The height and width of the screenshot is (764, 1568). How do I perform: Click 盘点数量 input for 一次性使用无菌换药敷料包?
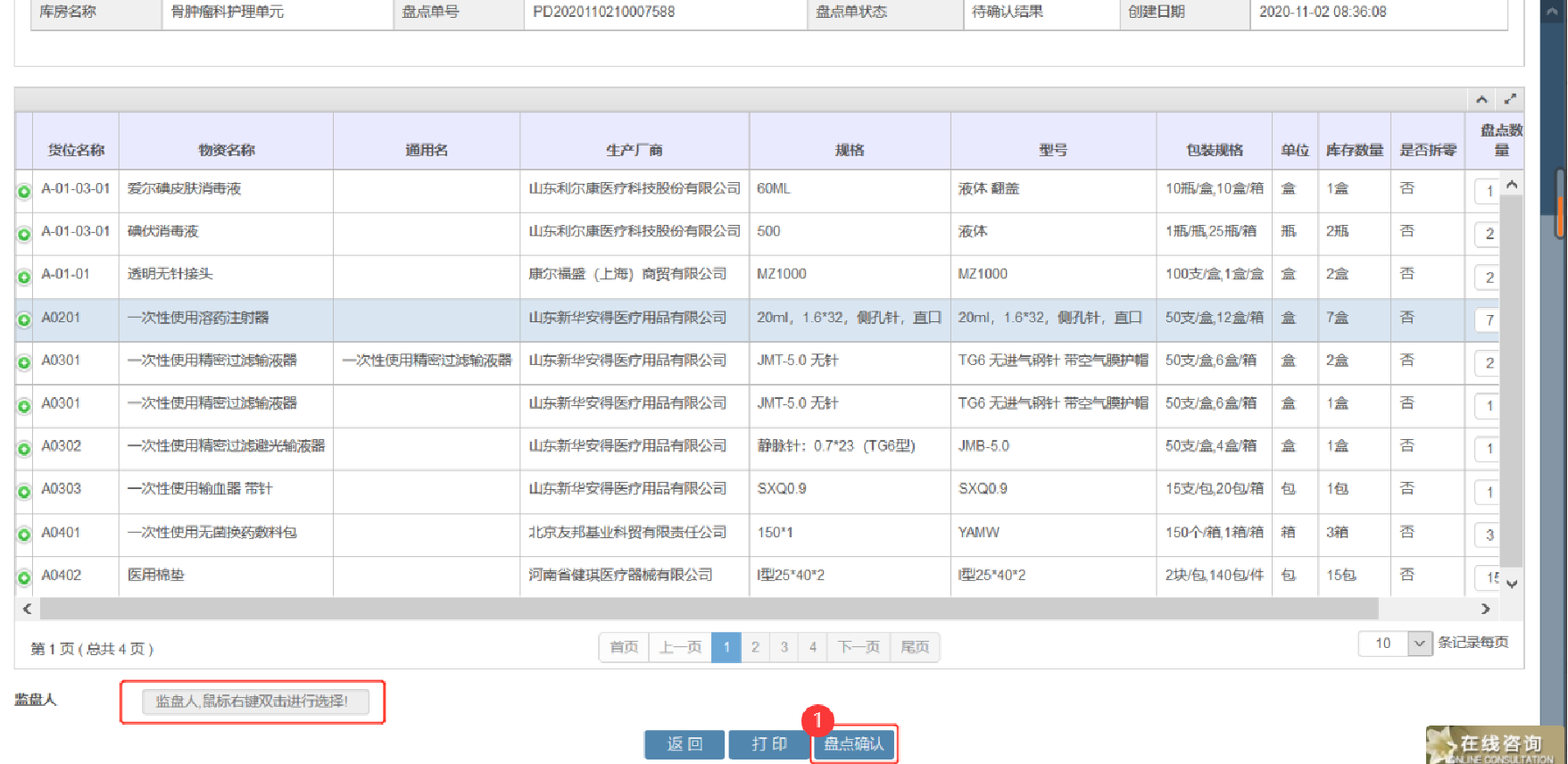pyautogui.click(x=1488, y=536)
